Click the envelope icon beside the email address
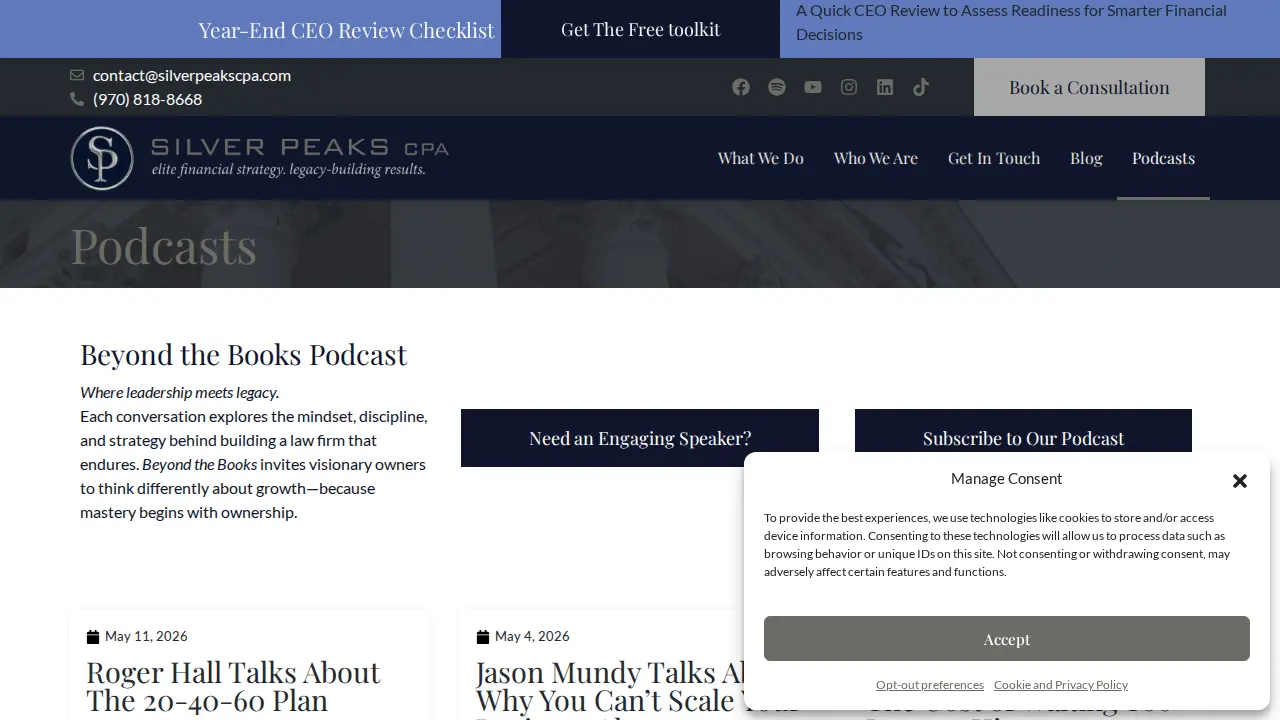This screenshot has width=1280, height=720. 77,75
